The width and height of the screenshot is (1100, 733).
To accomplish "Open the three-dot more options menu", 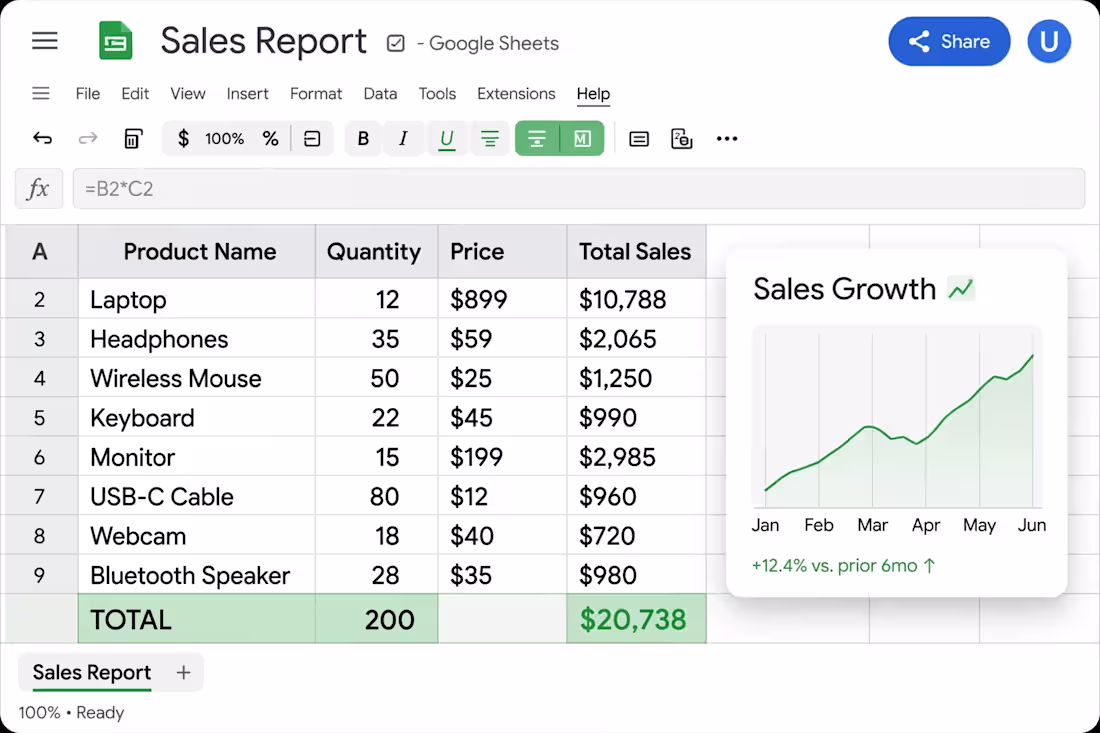I will (727, 138).
